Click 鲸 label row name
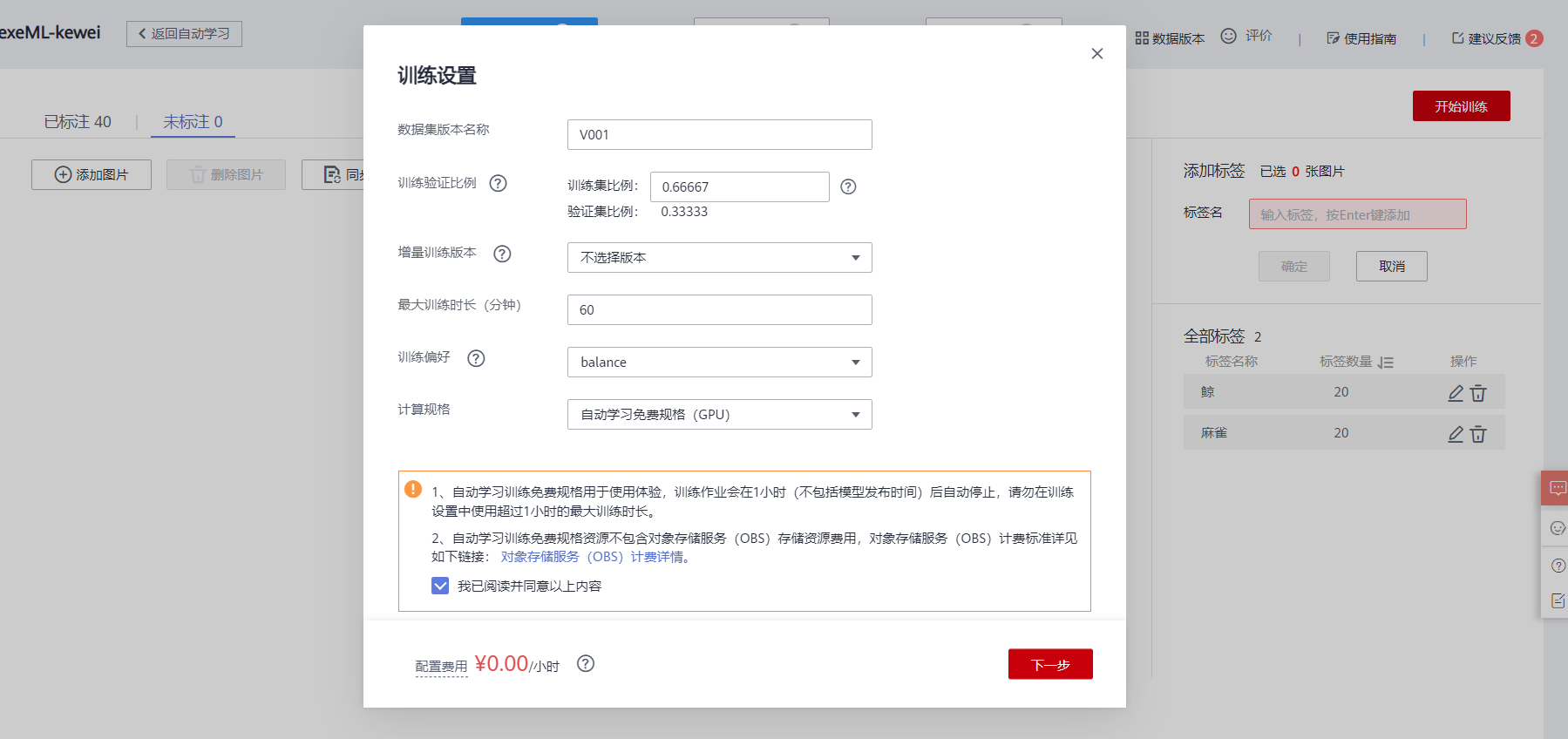 pos(1207,392)
